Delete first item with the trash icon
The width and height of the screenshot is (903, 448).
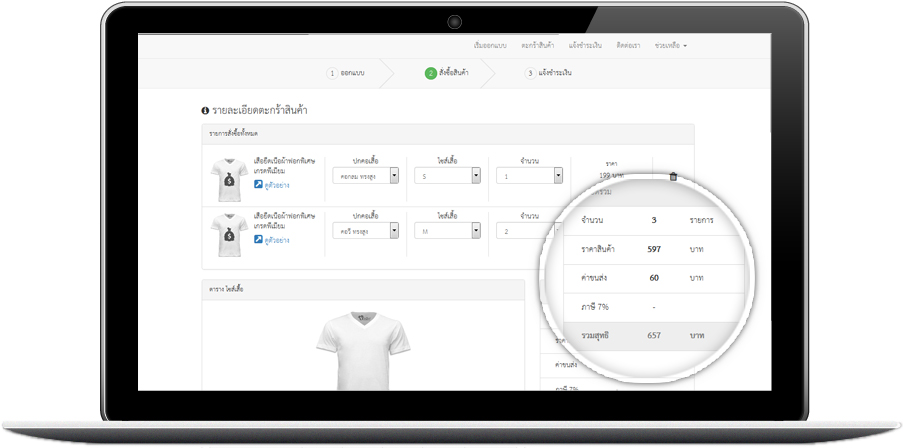pos(673,177)
